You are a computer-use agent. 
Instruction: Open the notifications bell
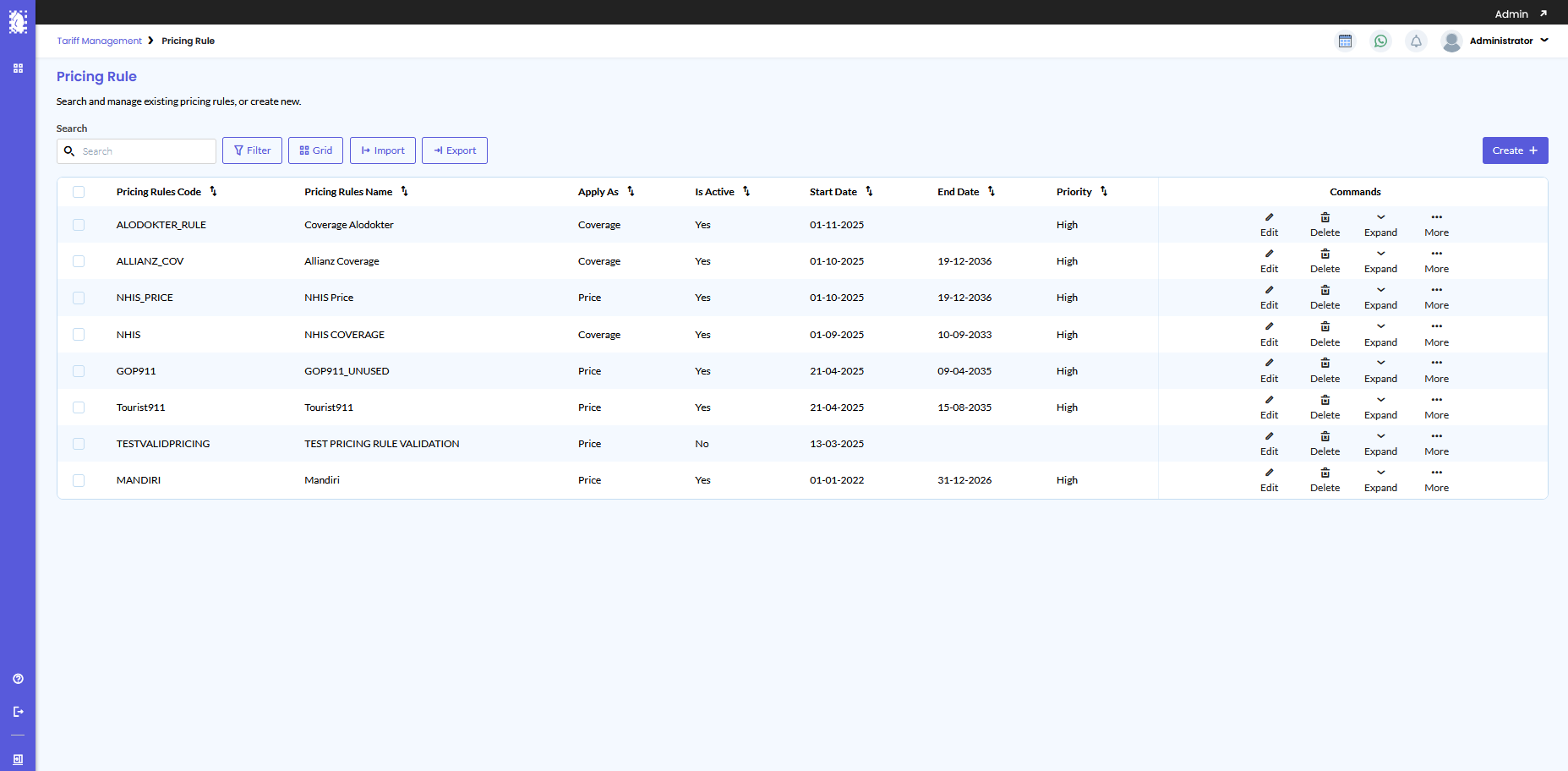pyautogui.click(x=1416, y=41)
